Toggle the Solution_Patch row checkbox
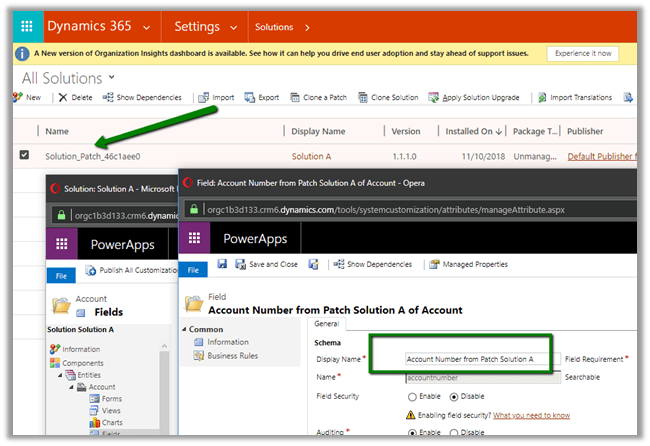Screen dimensions: 650x446 coord(24,155)
